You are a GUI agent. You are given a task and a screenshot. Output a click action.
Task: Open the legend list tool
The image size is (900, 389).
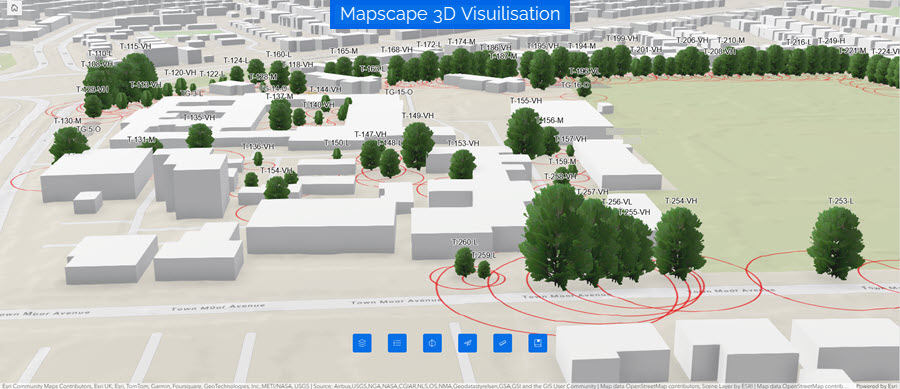tap(397, 343)
